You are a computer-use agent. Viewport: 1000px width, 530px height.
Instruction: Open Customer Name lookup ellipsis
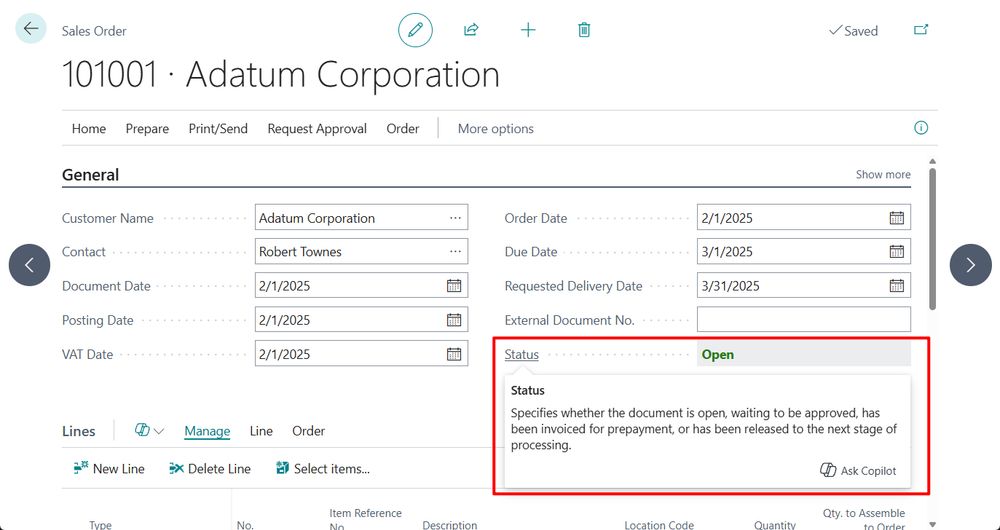point(455,218)
